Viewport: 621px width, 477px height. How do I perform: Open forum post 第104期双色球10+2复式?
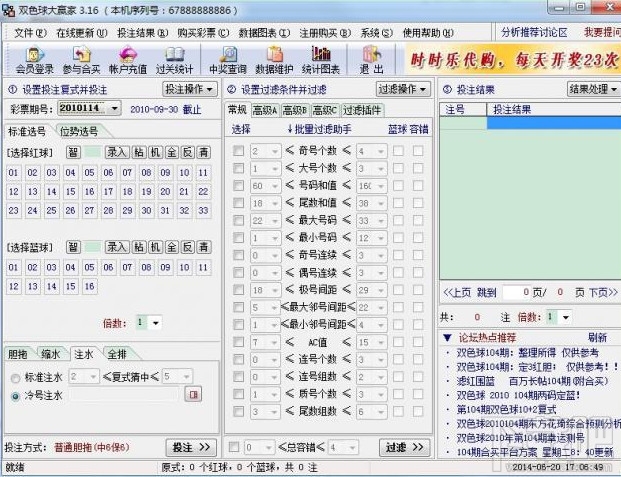(506, 409)
